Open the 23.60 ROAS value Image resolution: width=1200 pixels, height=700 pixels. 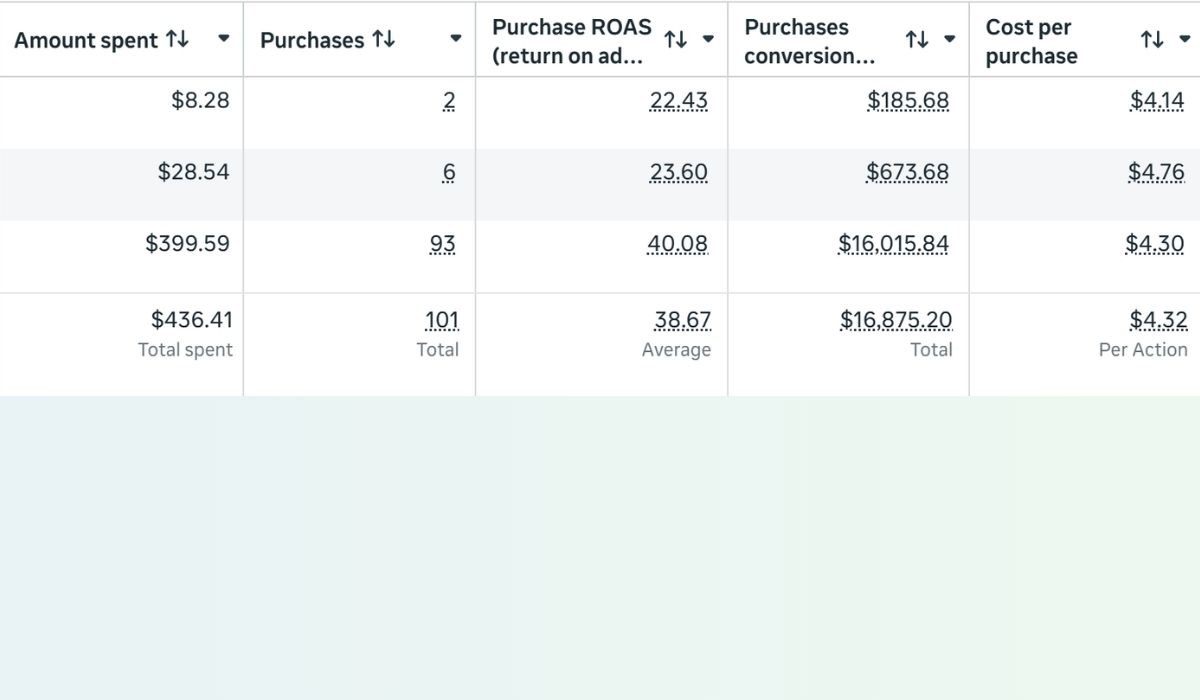pyautogui.click(x=678, y=173)
